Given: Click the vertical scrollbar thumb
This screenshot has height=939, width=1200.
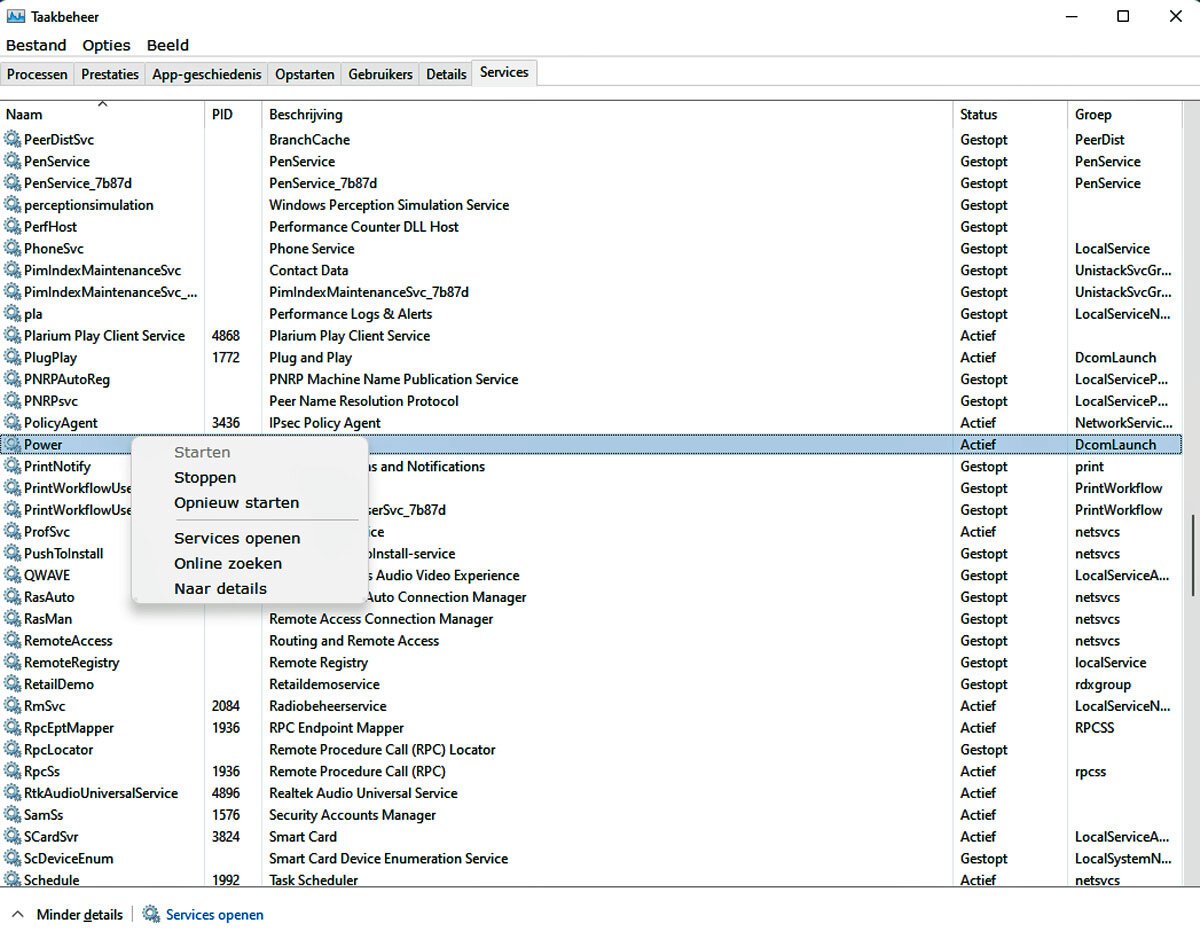Looking at the screenshot, I should point(1191,556).
